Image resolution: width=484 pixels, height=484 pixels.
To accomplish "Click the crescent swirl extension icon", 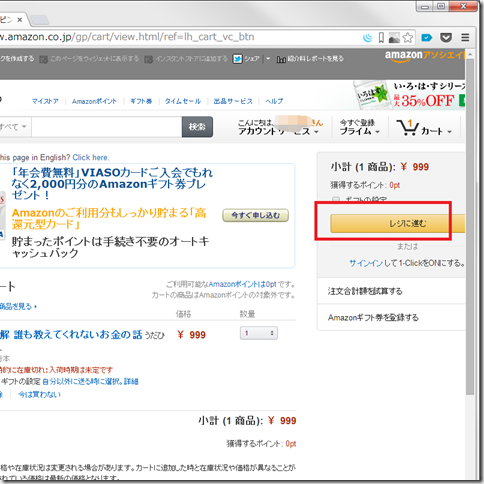I will pyautogui.click(x=368, y=38).
